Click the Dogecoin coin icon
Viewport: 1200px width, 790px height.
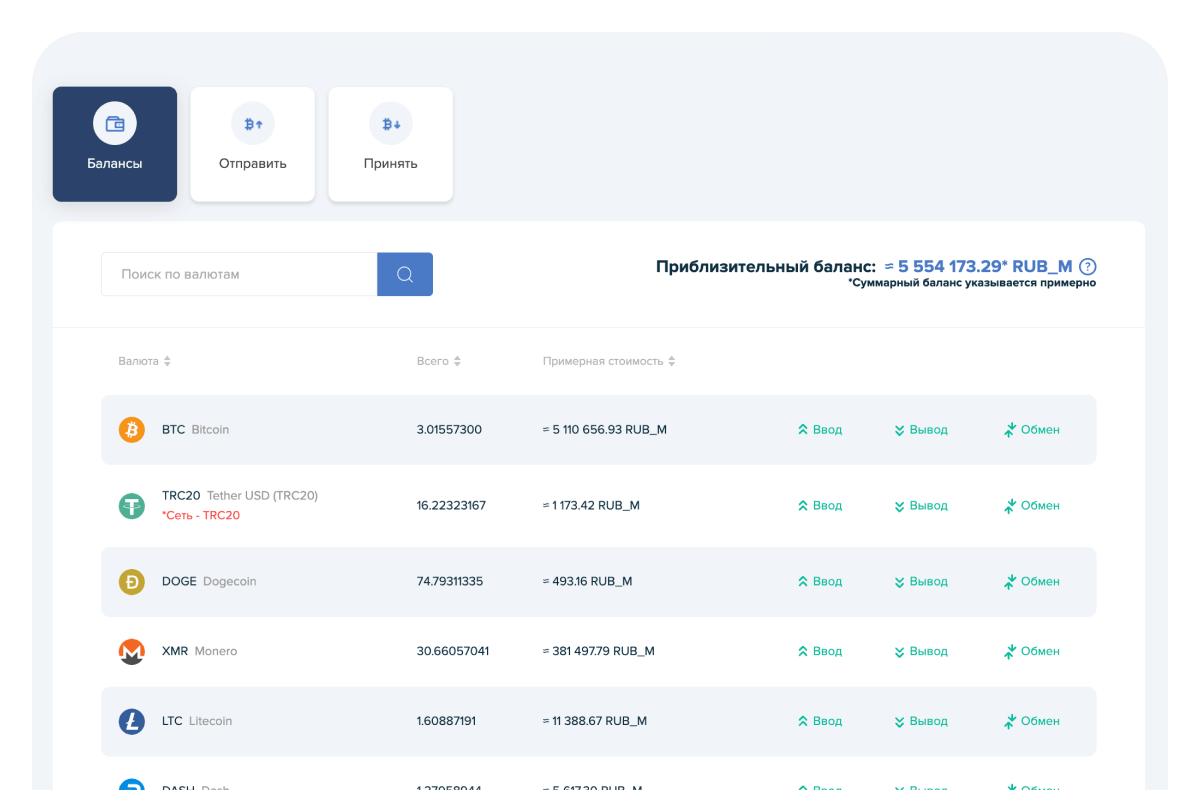click(131, 581)
